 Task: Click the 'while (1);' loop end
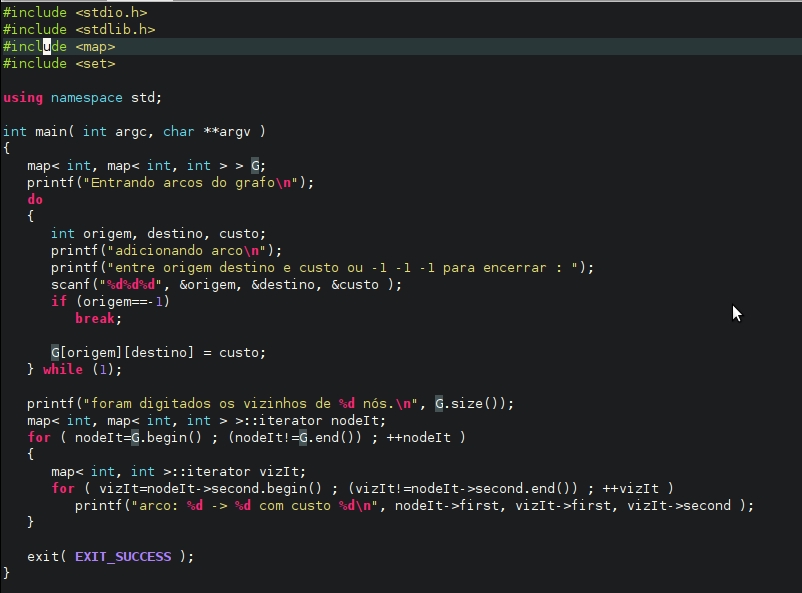point(82,369)
